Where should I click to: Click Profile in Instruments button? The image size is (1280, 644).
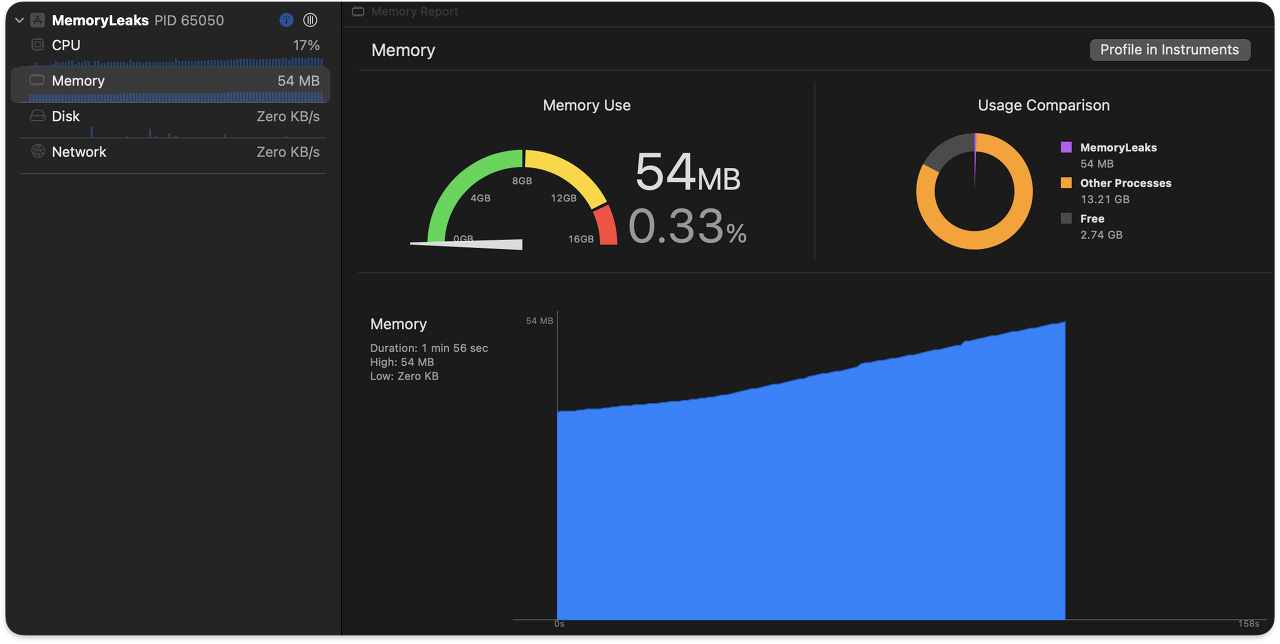(x=1170, y=50)
